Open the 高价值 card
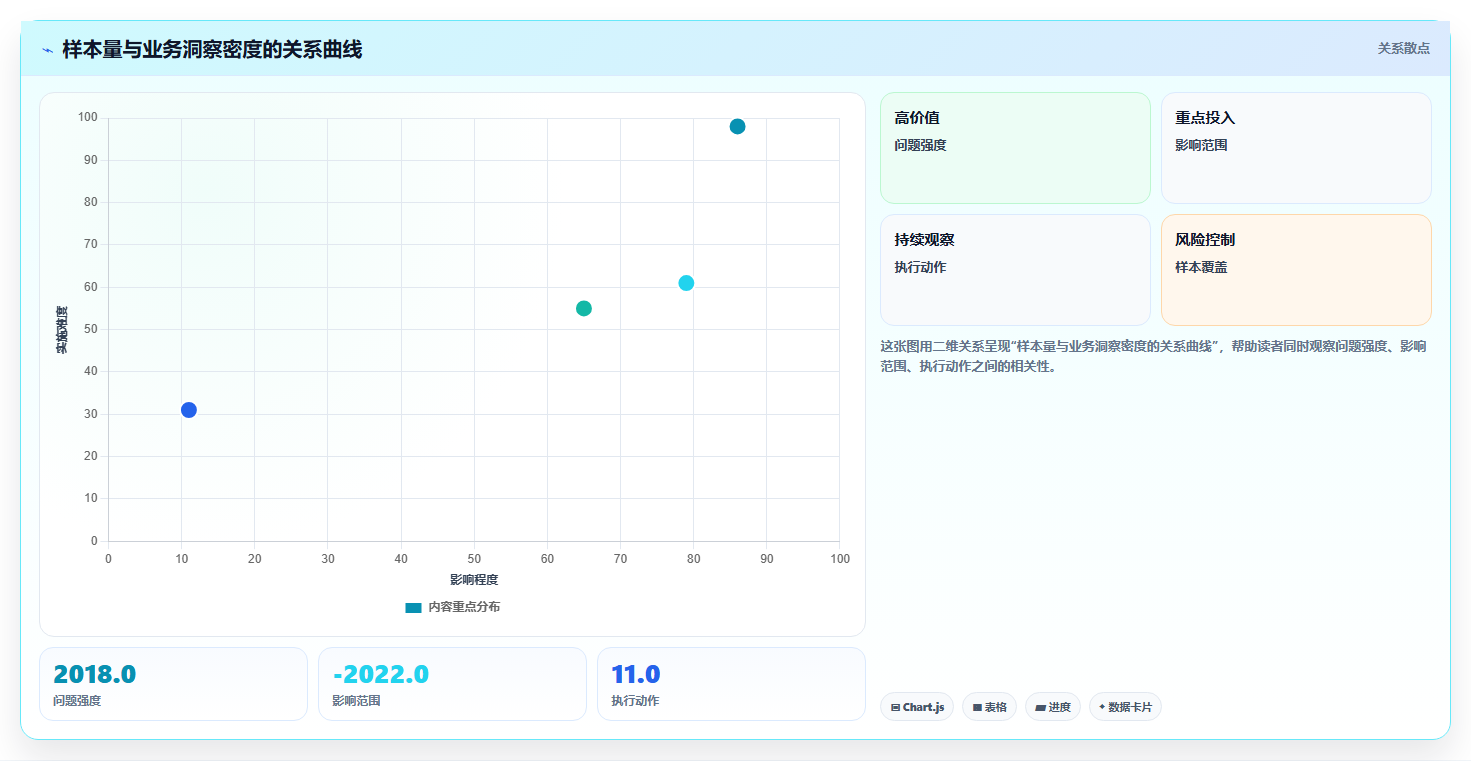The height and width of the screenshot is (761, 1471). [x=1015, y=148]
